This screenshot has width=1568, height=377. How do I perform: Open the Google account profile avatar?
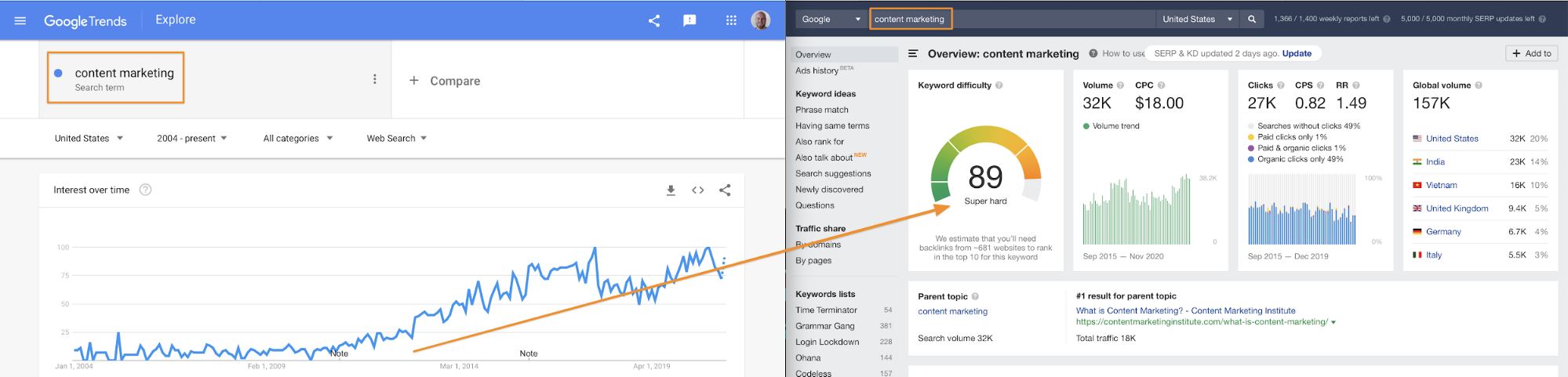(x=761, y=20)
